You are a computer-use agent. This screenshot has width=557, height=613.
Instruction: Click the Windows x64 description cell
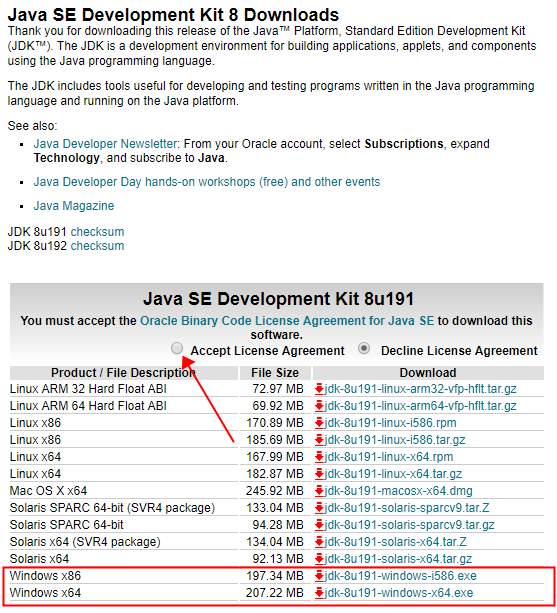124,593
